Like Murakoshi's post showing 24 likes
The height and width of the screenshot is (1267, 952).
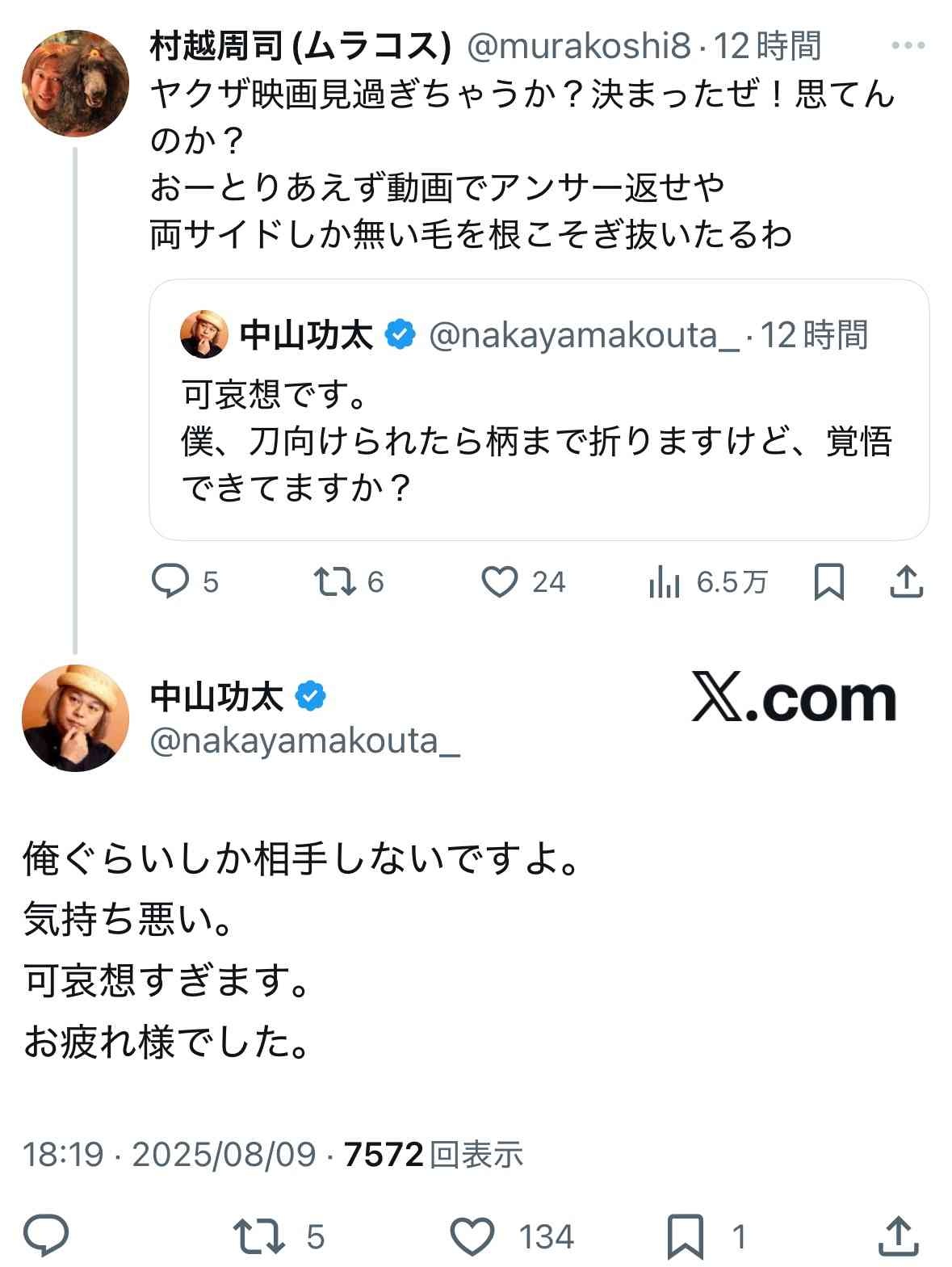[499, 581]
